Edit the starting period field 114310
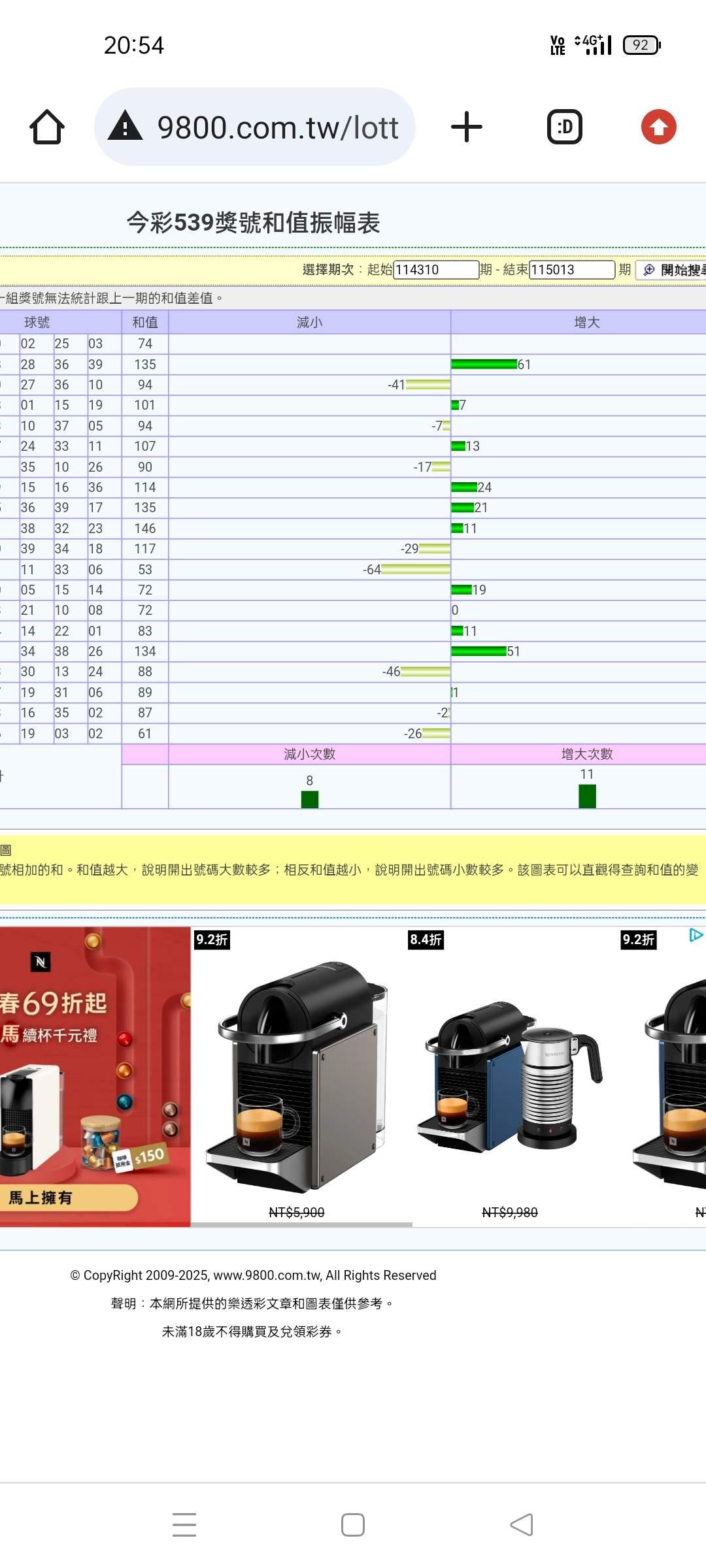 (435, 270)
